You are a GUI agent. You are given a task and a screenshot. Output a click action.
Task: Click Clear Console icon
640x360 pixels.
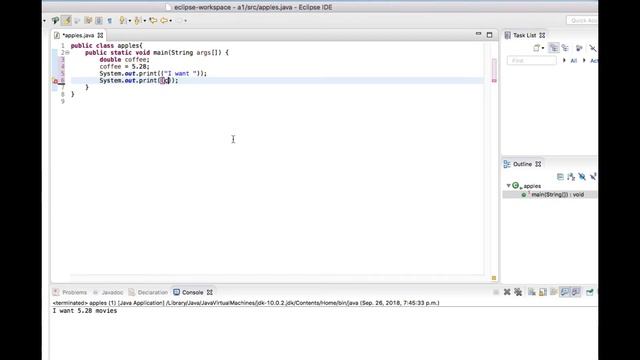point(531,292)
